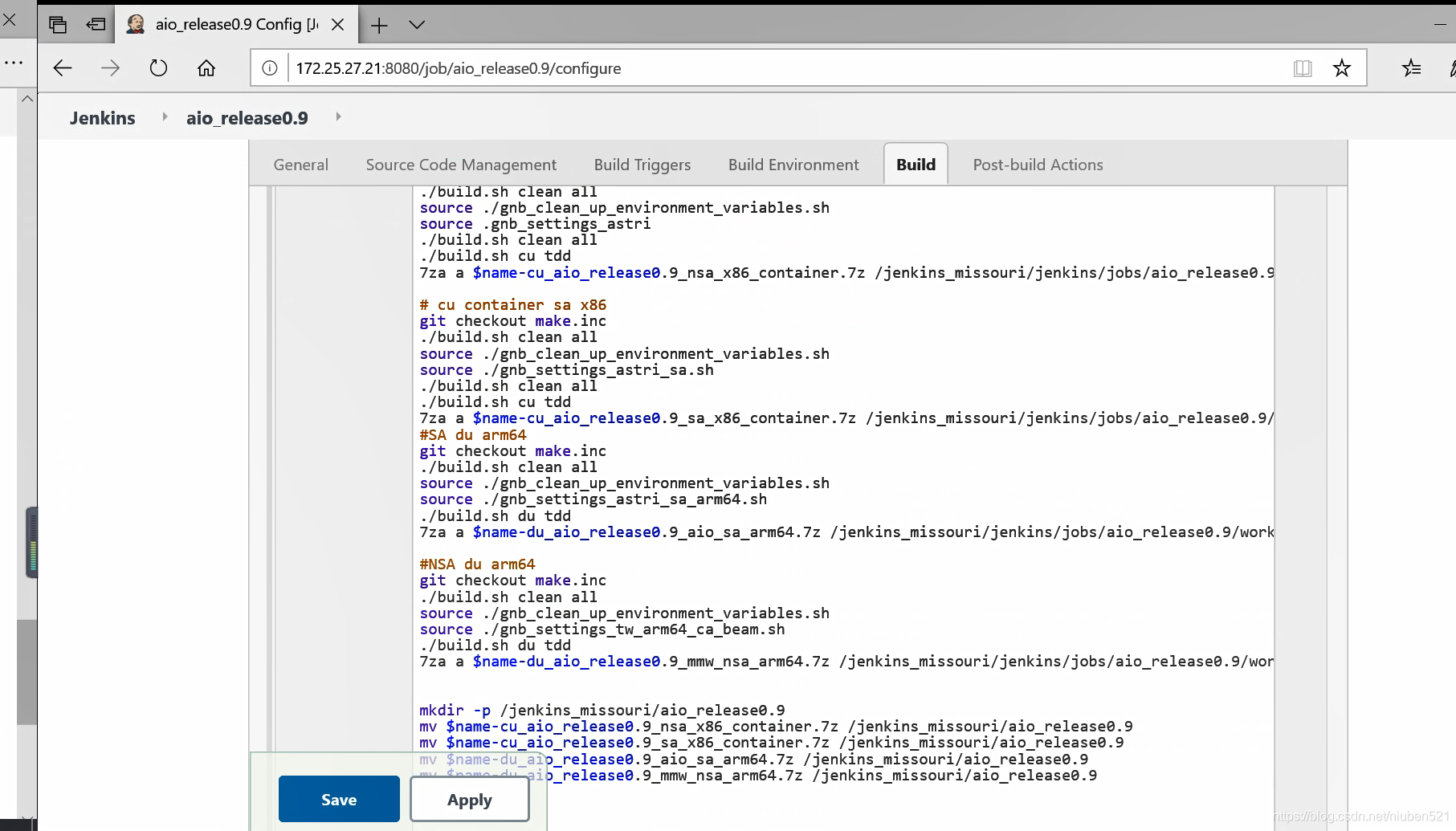Click the 7za line for mmw_nsa_arm64.7z
This screenshot has height=831, width=1456.
(x=846, y=662)
